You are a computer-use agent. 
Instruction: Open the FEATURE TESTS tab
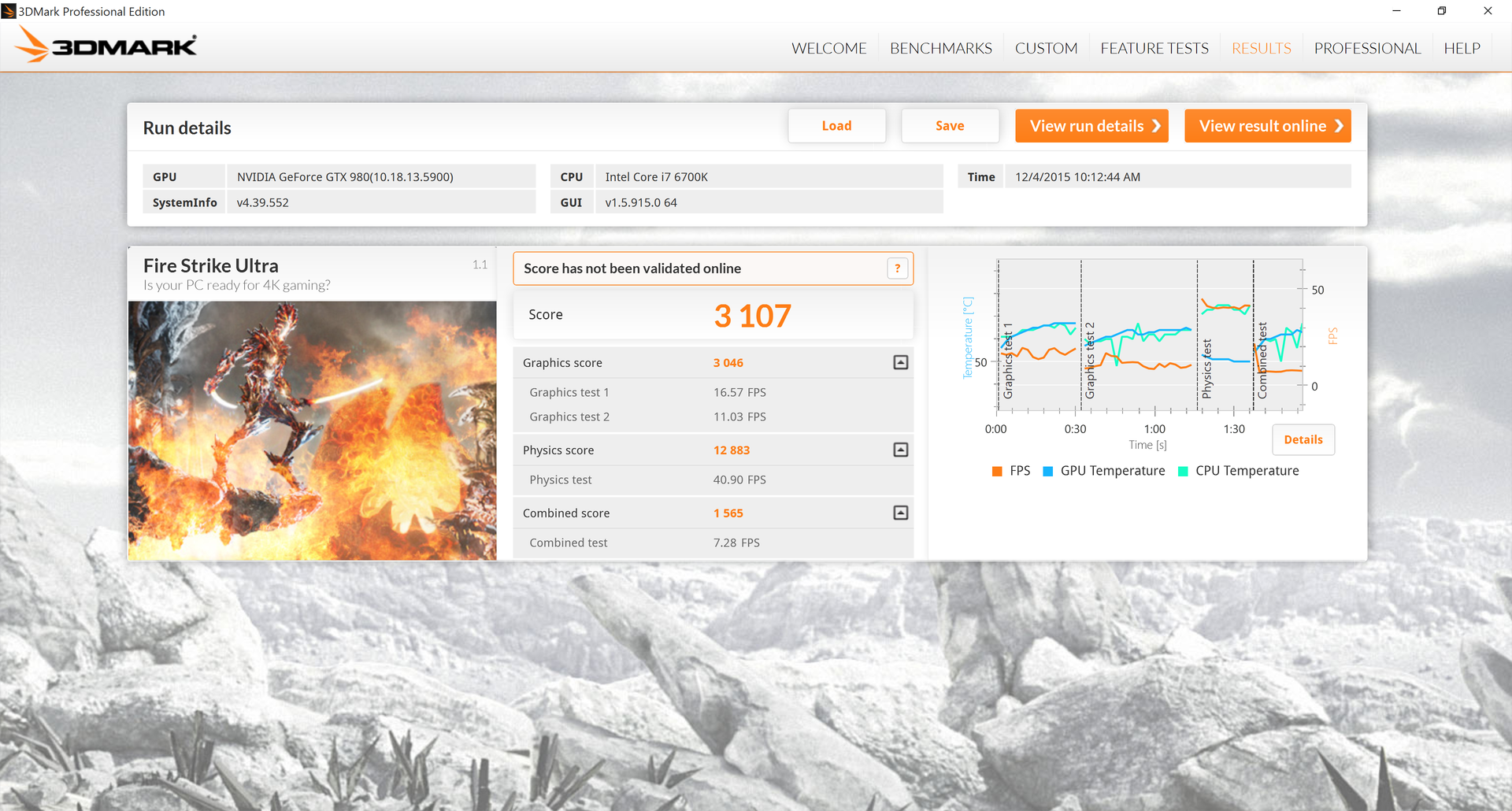(1154, 48)
